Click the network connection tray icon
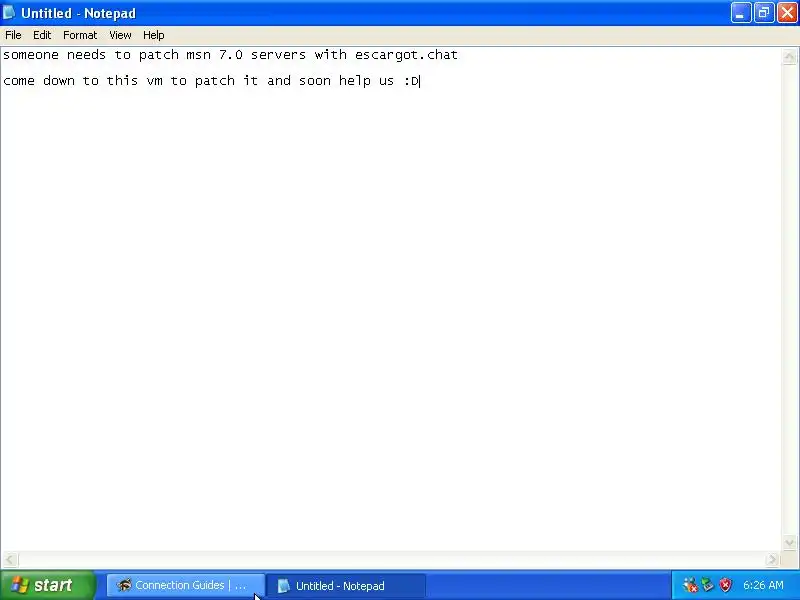Screen dimensions: 800x600 tap(707, 585)
